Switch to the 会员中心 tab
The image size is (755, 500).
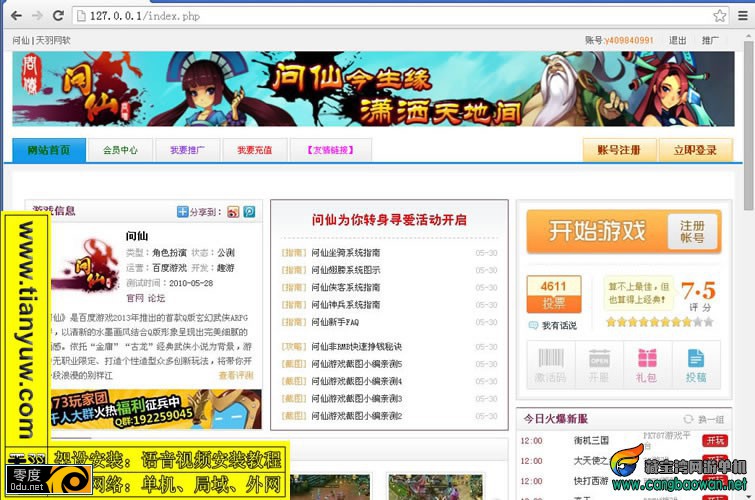(x=120, y=150)
